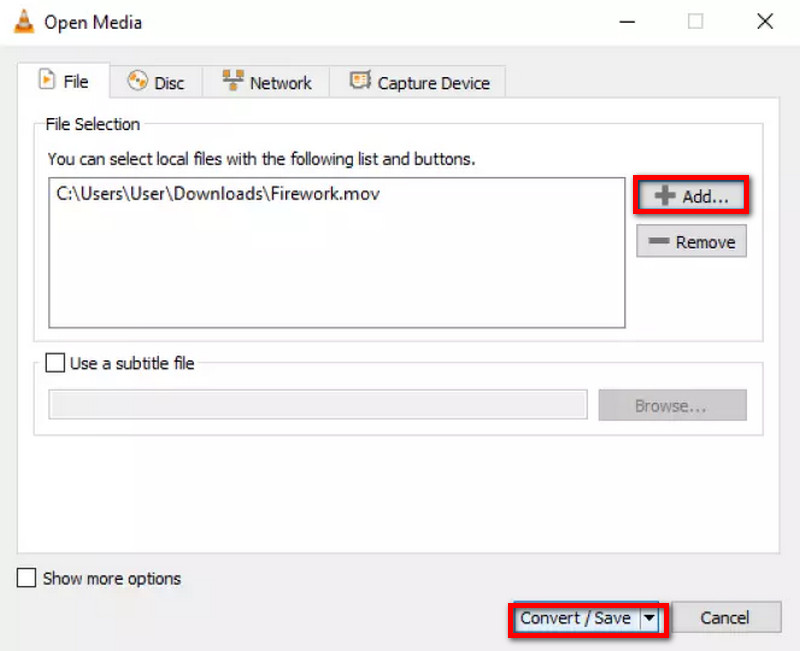Click the Network tab's network icon

pos(233,82)
